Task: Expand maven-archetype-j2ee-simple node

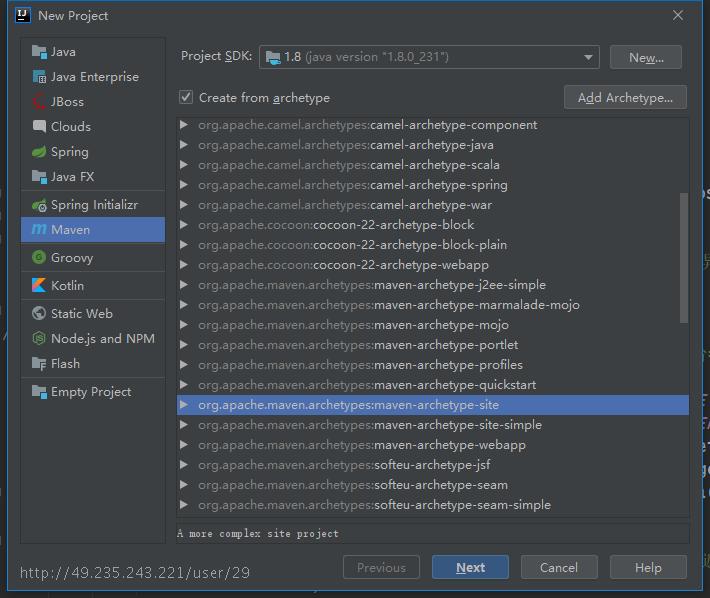Action: pos(184,285)
